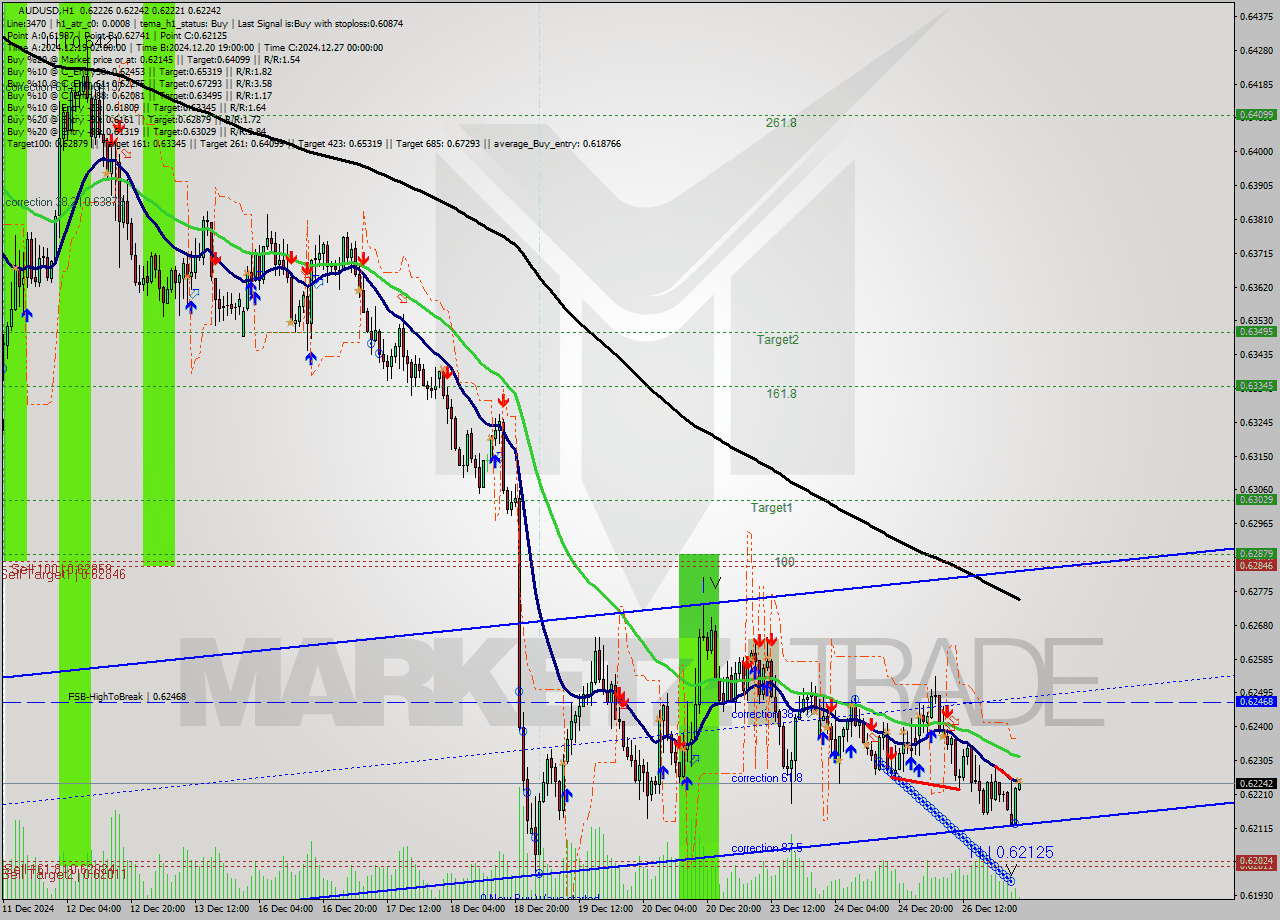Image resolution: width=1280 pixels, height=920 pixels.
Task: Click the 0.63715 price axis value
Action: [x=1255, y=253]
